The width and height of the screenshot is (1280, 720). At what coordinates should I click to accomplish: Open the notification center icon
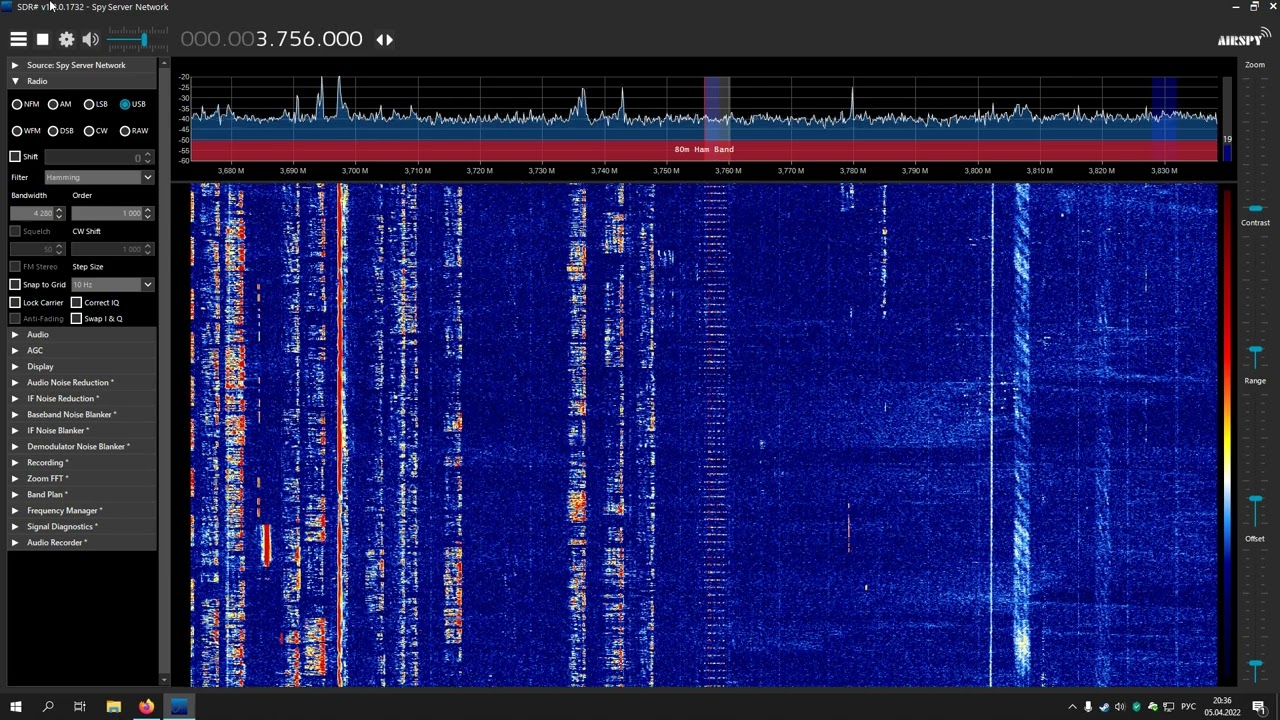pos(1259,707)
